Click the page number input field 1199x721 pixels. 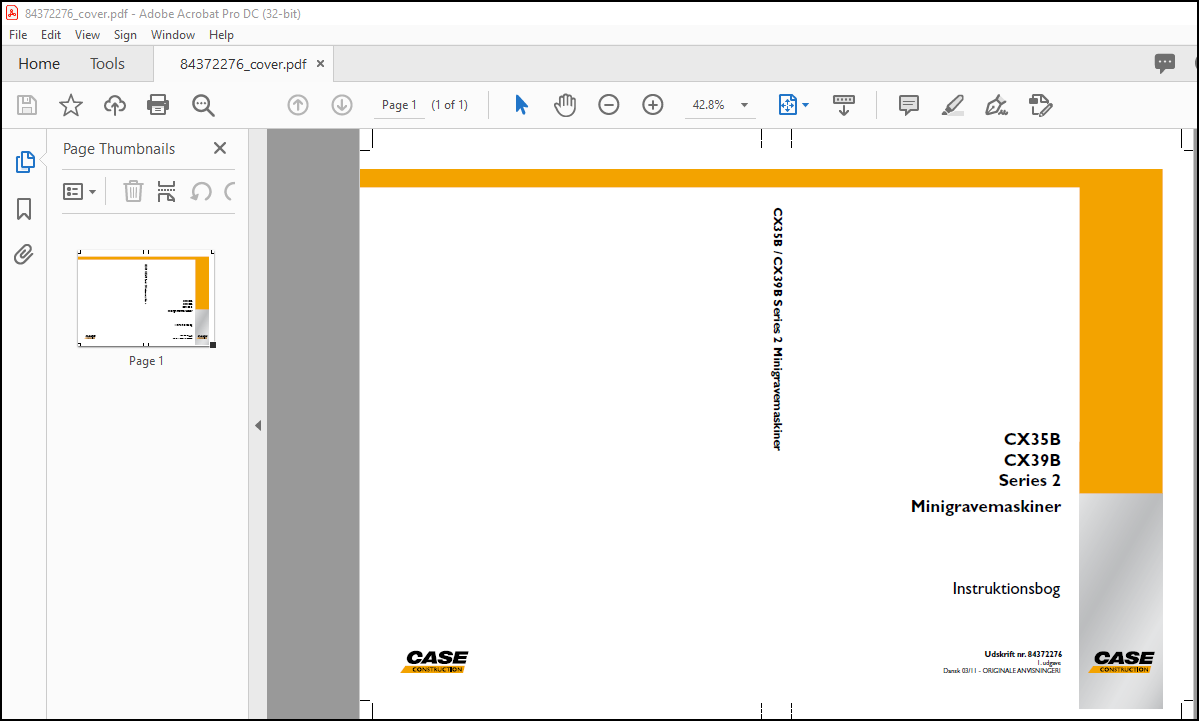(x=399, y=105)
